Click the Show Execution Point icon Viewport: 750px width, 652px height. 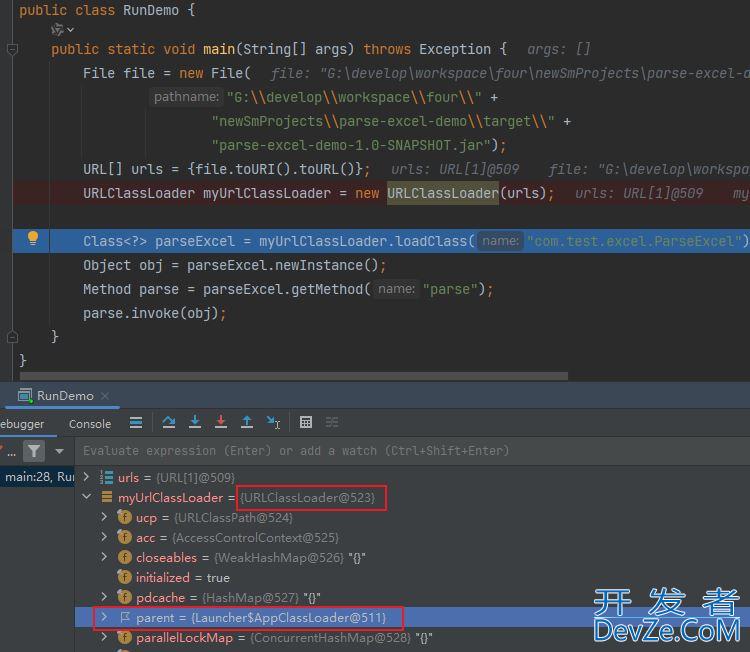coord(136,422)
